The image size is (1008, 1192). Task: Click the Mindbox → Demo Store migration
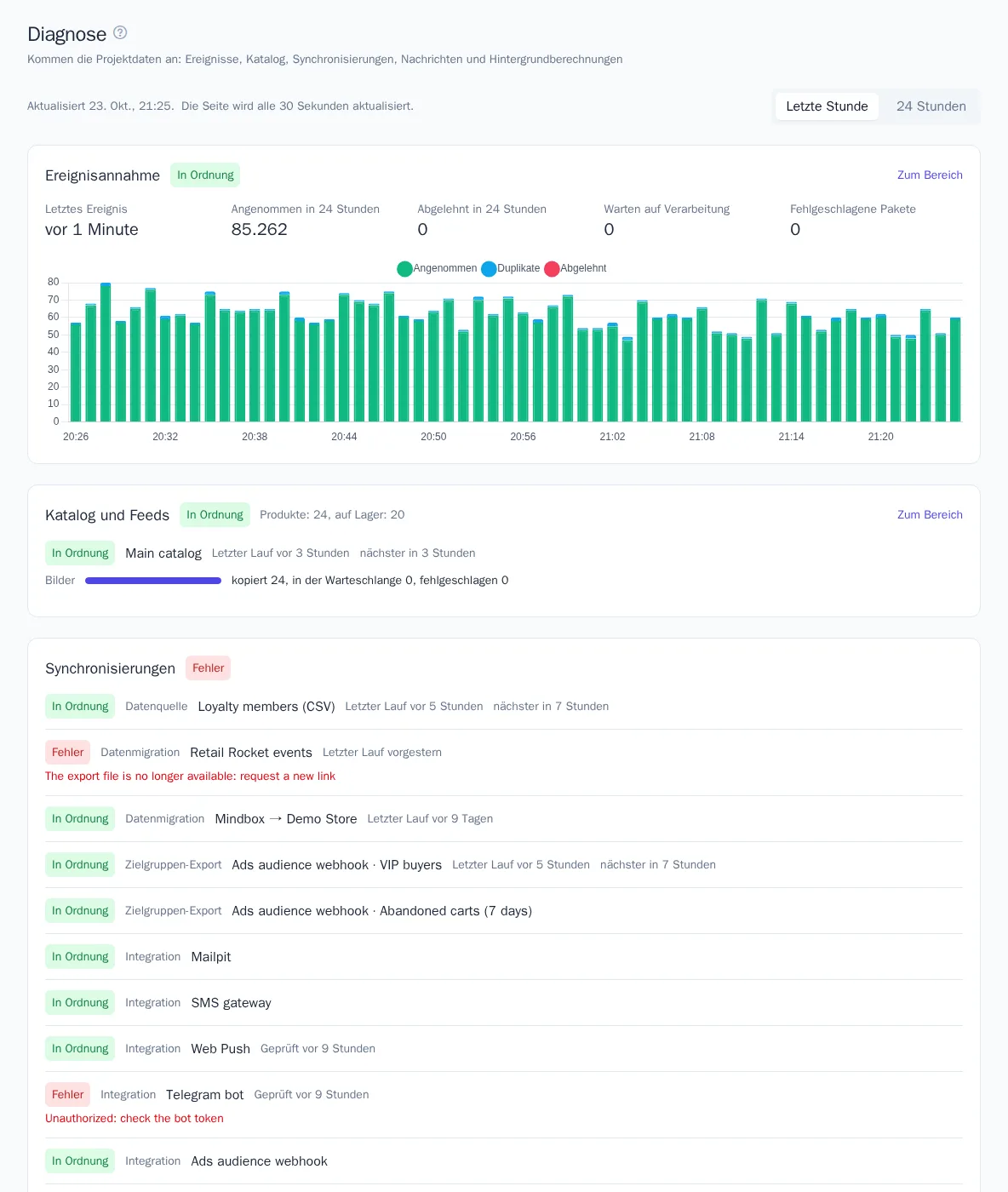tap(286, 819)
